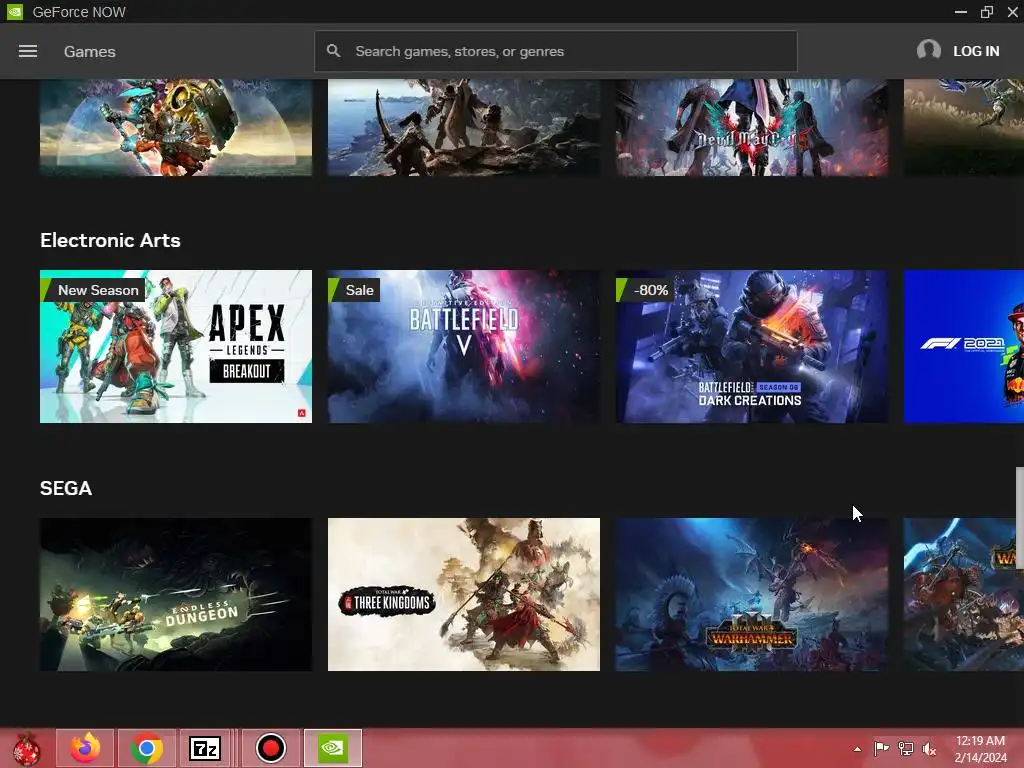Click the network tray icon
This screenshot has width=1024, height=768.
click(x=906, y=748)
